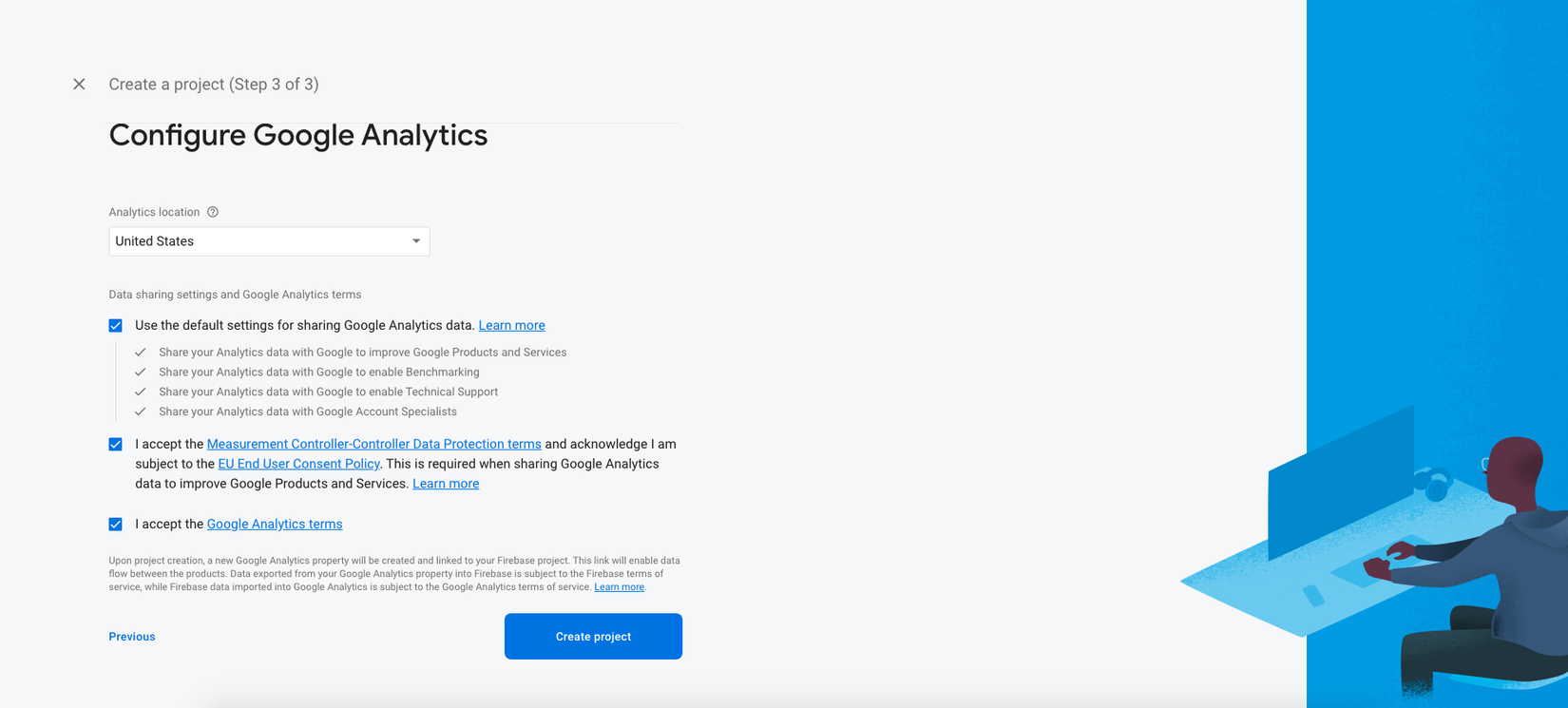Viewport: 1568px width, 708px height.
Task: Toggle the Data Protection terms acceptance checkbox
Action: pos(116,445)
